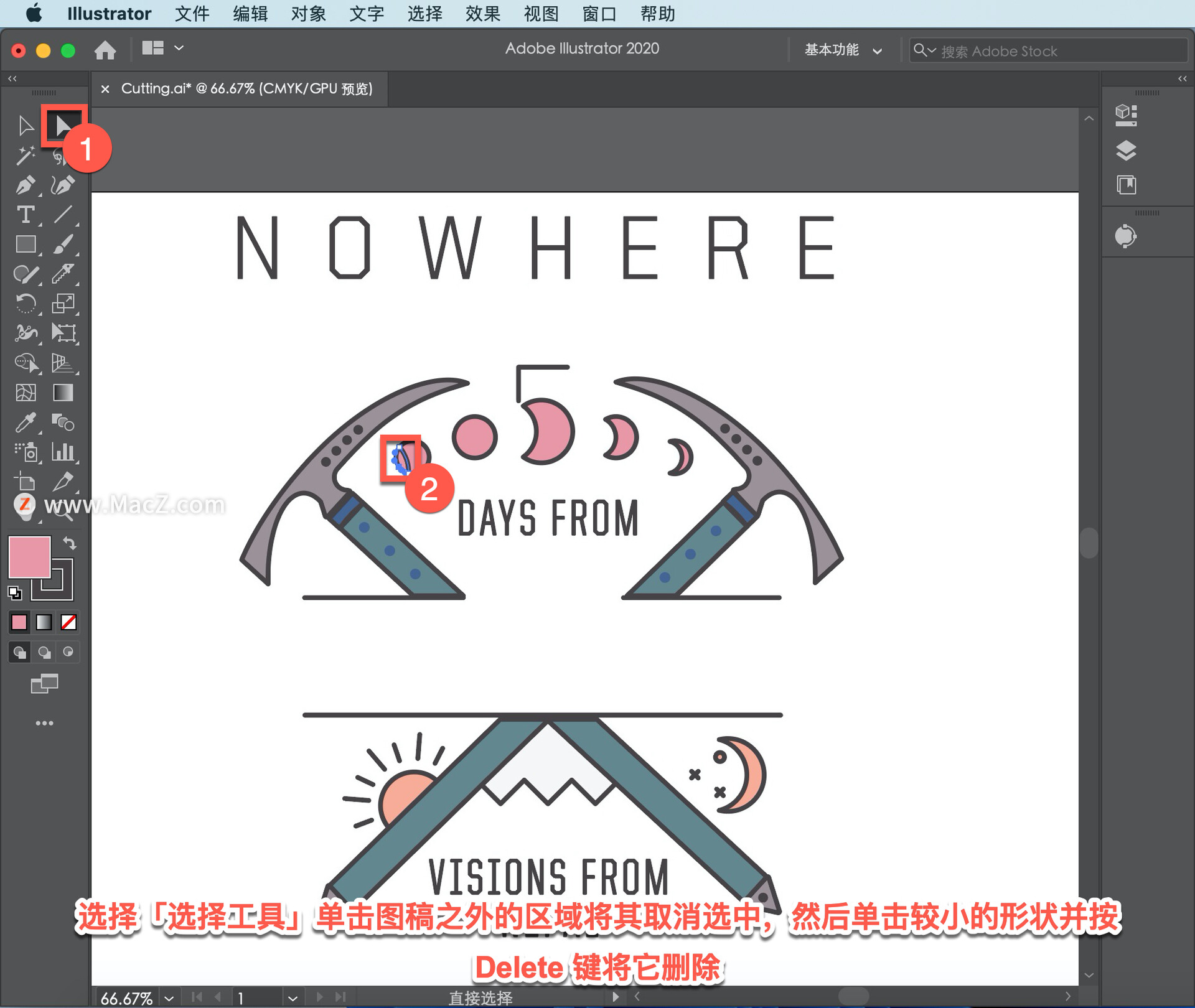Choose the Magic Wand tool

pos(25,156)
